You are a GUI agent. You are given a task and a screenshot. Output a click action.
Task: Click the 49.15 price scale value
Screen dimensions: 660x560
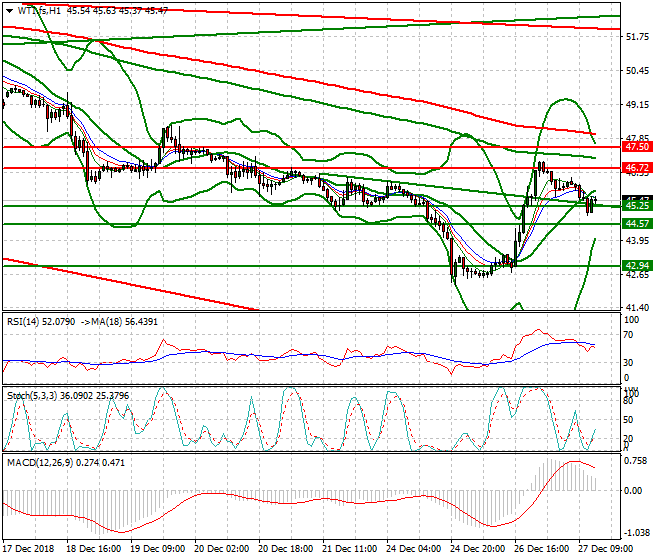(637, 104)
